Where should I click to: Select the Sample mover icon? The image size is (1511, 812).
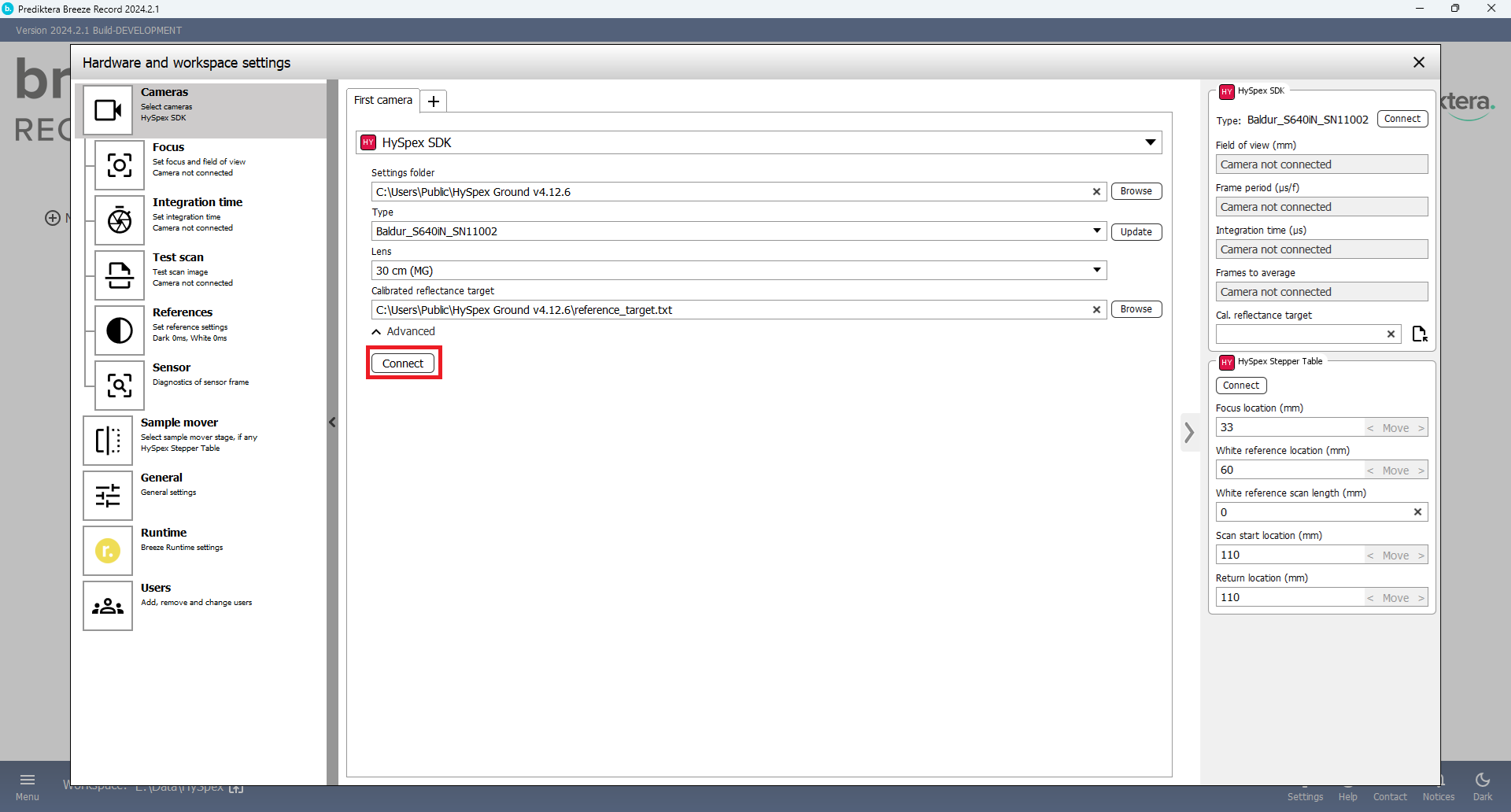pyautogui.click(x=108, y=441)
